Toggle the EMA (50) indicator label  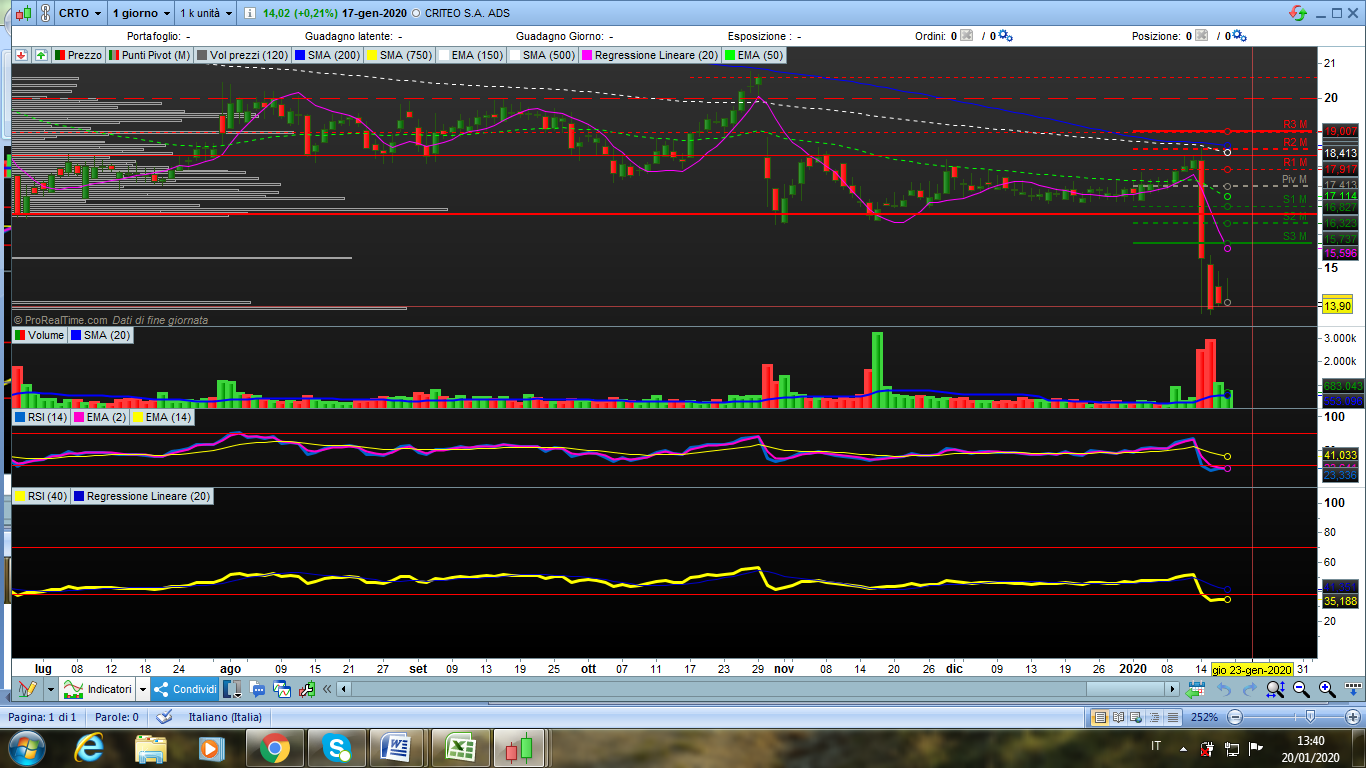pos(753,55)
